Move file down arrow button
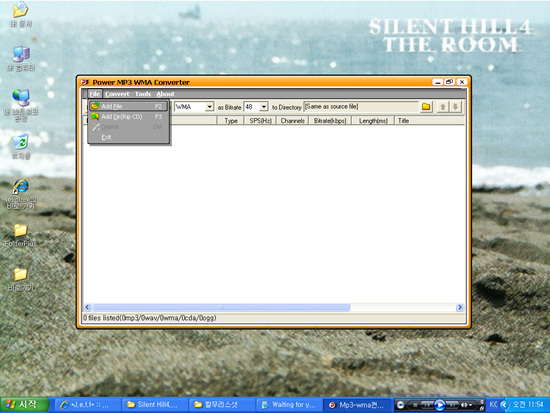 coord(455,107)
